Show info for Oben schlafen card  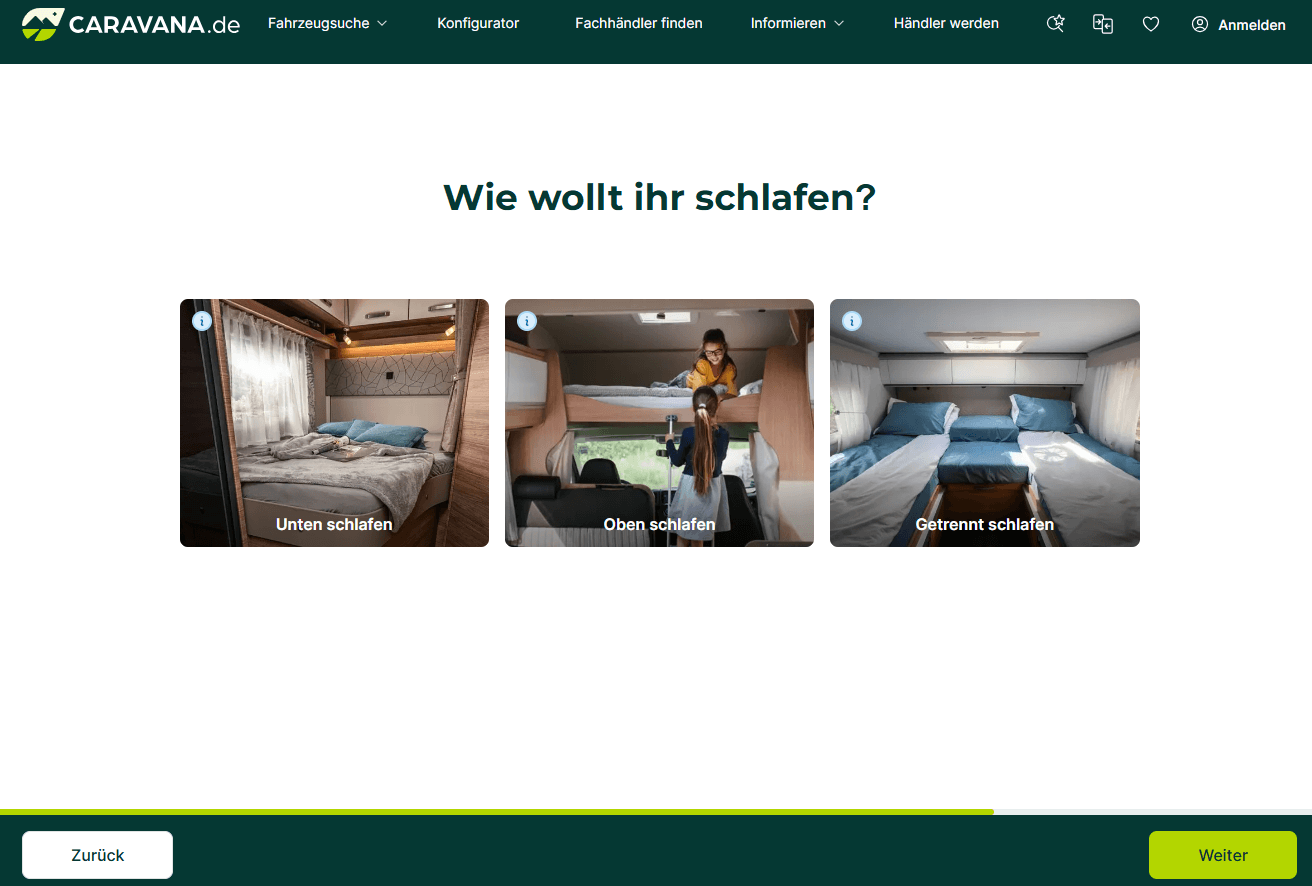(527, 321)
